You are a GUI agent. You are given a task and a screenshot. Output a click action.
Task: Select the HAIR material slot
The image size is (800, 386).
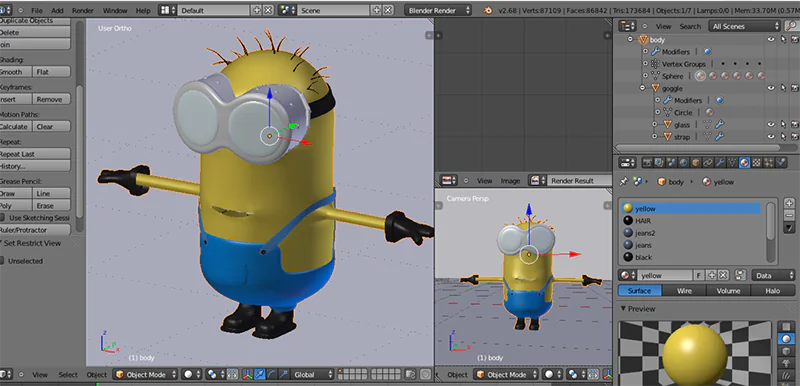coord(691,221)
